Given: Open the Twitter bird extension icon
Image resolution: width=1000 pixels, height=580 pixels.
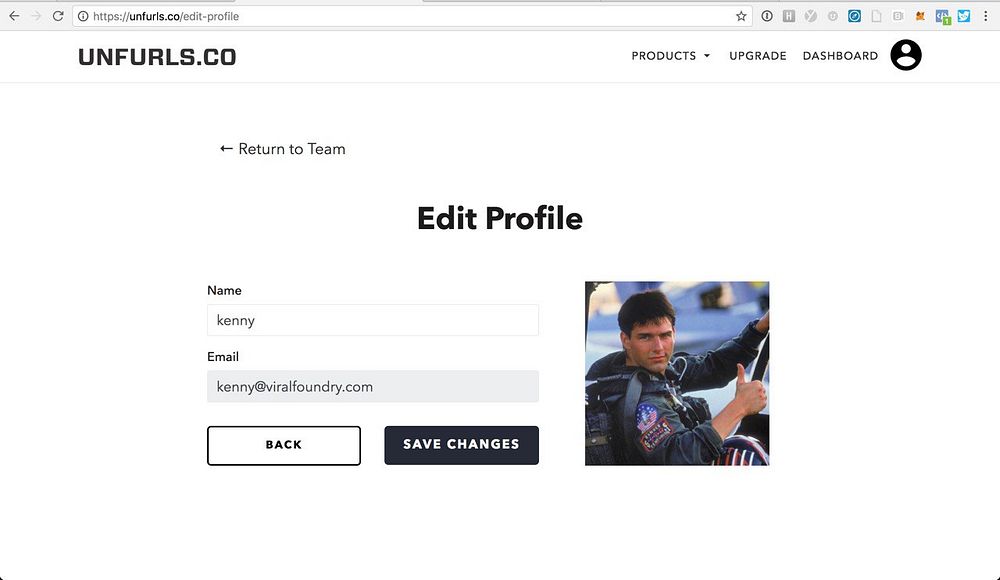Looking at the screenshot, I should tap(964, 16).
